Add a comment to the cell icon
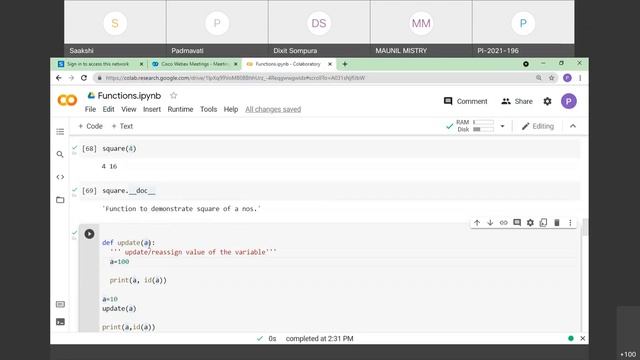The width and height of the screenshot is (640, 360). [517, 222]
